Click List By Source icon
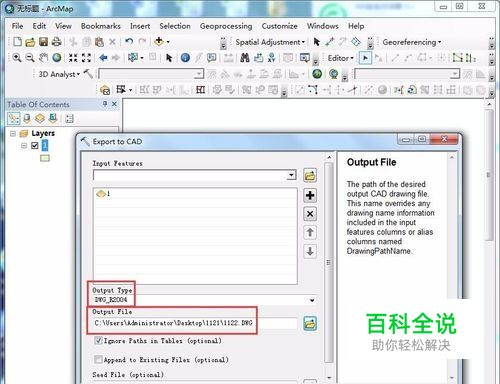500x384 pixels. click(x=27, y=118)
